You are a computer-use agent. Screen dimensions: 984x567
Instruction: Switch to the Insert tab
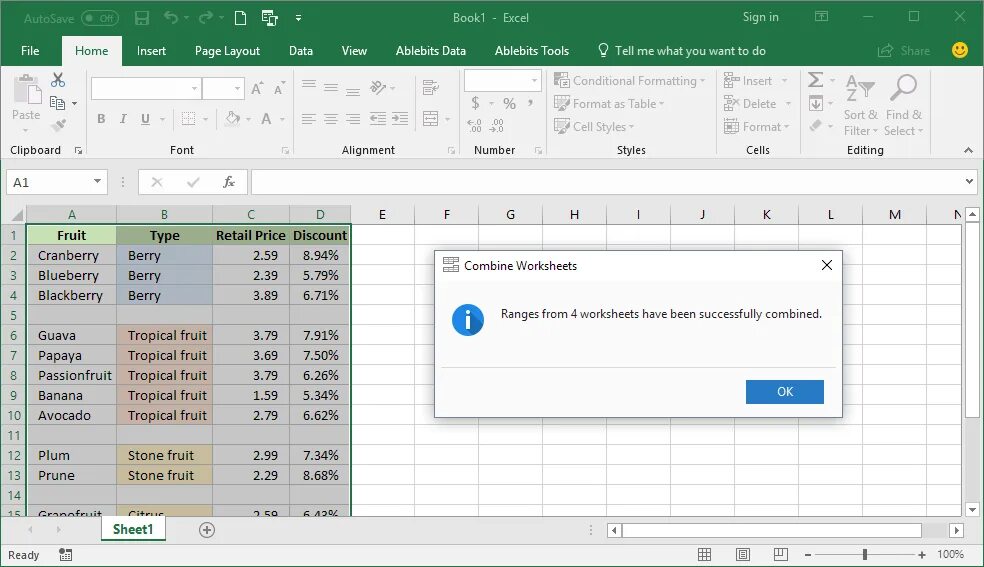151,51
